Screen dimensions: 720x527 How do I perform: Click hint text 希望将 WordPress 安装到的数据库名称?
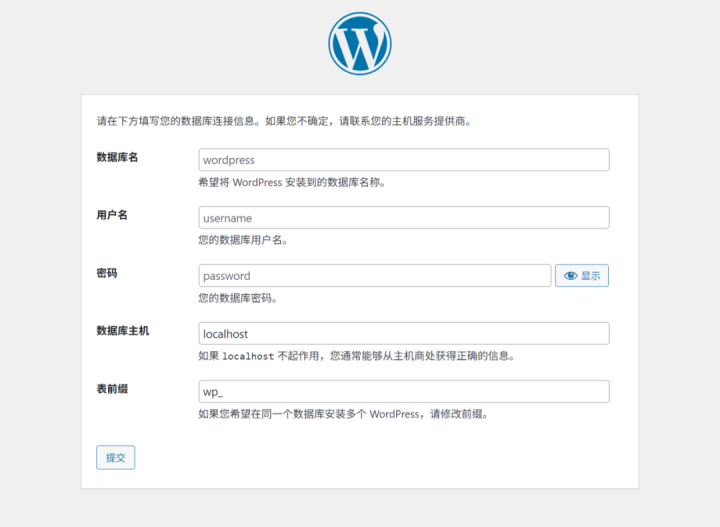pos(292,182)
